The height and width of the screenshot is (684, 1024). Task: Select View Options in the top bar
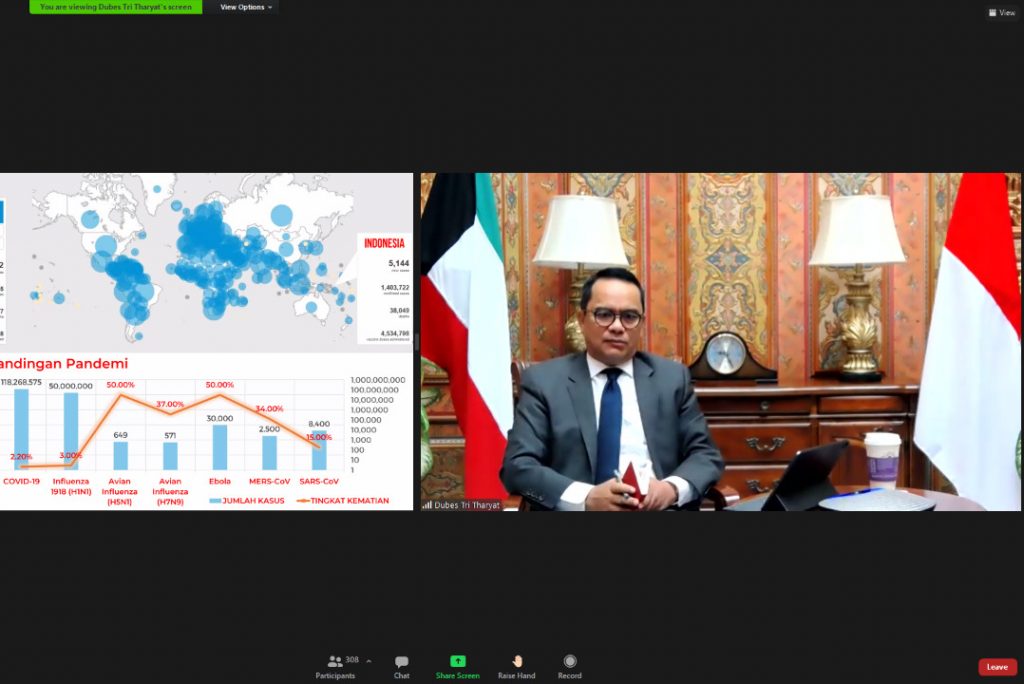coord(246,7)
